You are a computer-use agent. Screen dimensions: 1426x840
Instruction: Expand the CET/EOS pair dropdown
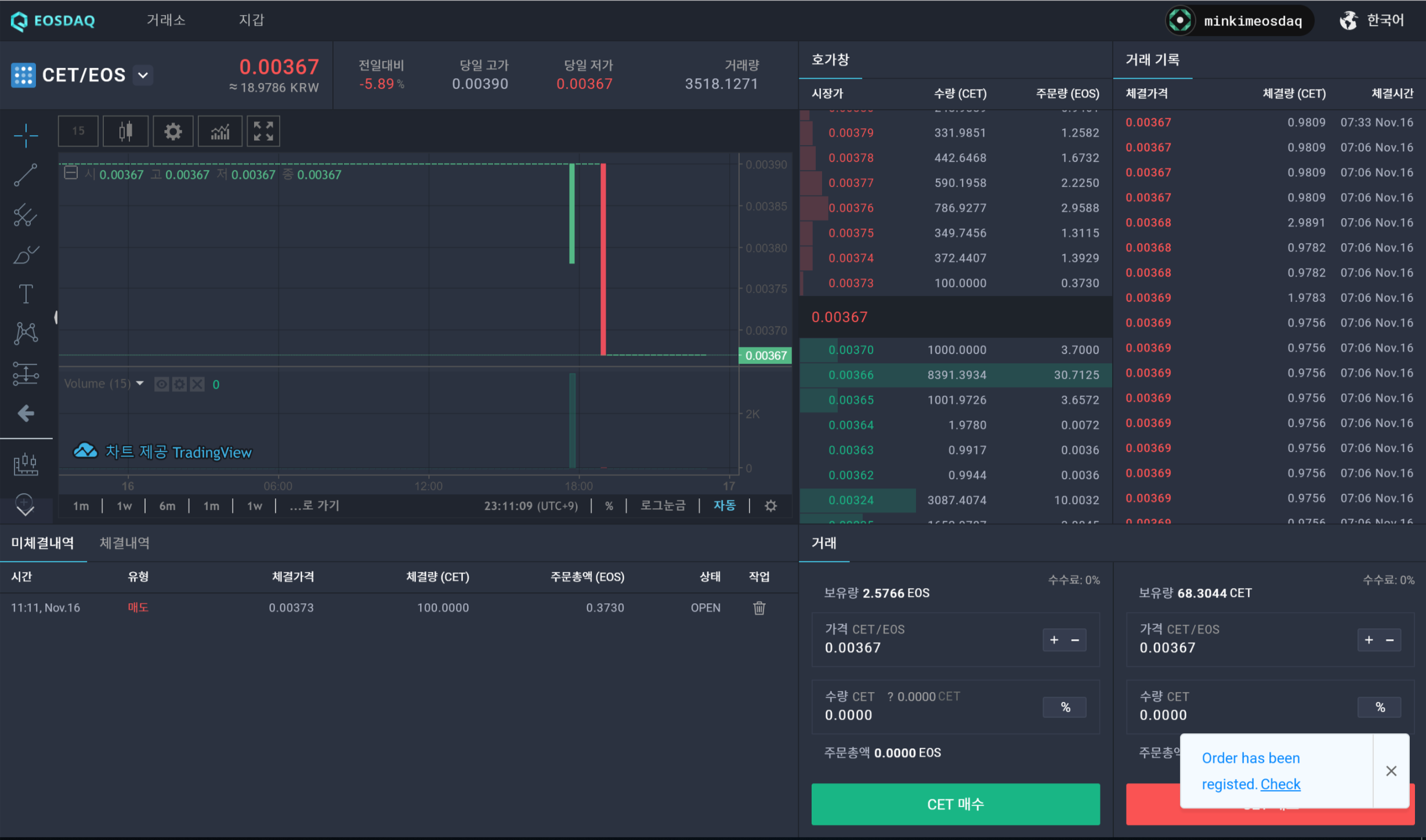coord(143,75)
